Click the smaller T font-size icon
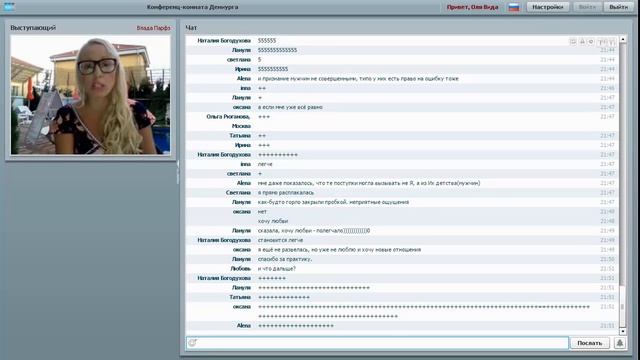Image resolution: width=640 pixels, height=360 pixels. click(611, 42)
